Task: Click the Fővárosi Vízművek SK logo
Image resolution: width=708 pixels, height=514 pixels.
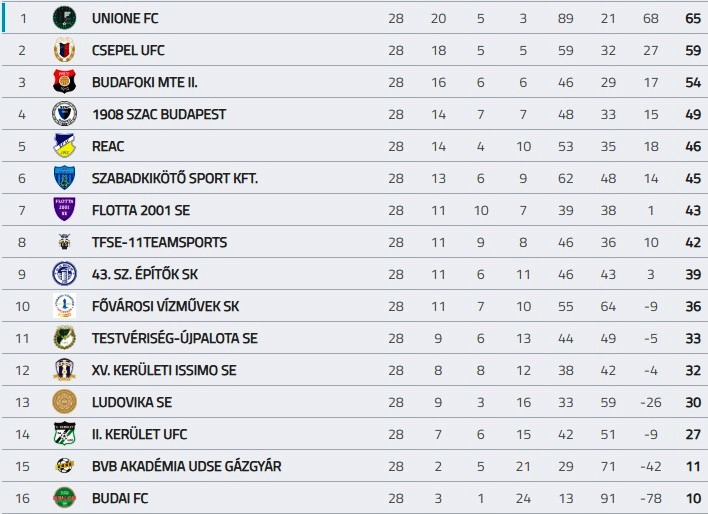Action: tap(64, 306)
